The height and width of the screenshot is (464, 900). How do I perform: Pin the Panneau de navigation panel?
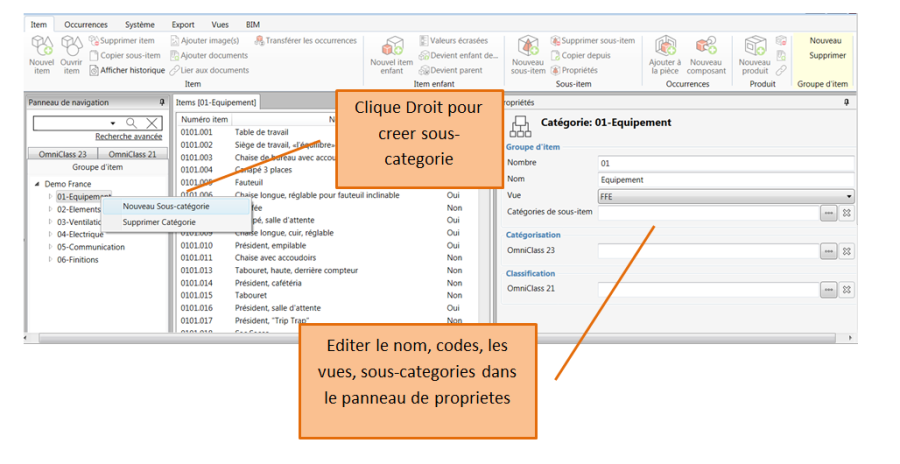point(162,102)
